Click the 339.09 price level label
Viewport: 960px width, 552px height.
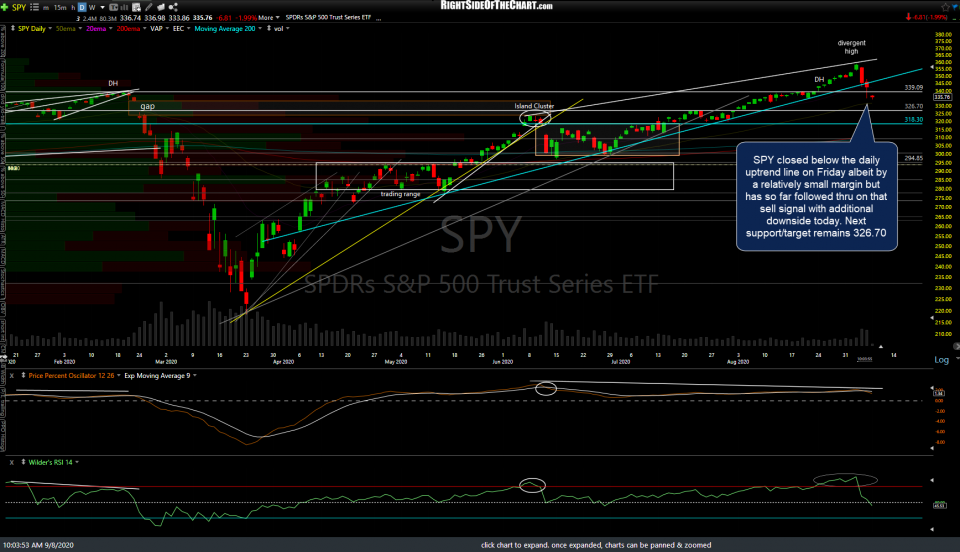pyautogui.click(x=913, y=88)
